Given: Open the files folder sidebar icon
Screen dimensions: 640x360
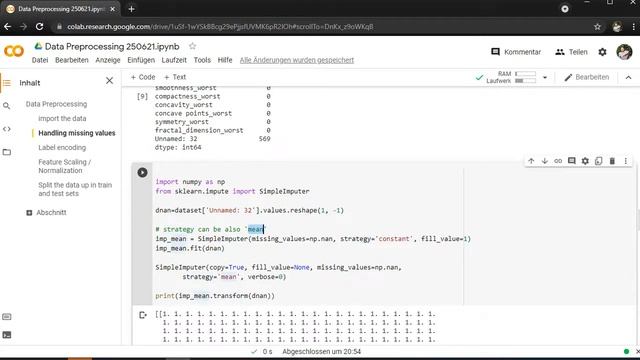Looking at the screenshot, I should click(x=7, y=152).
